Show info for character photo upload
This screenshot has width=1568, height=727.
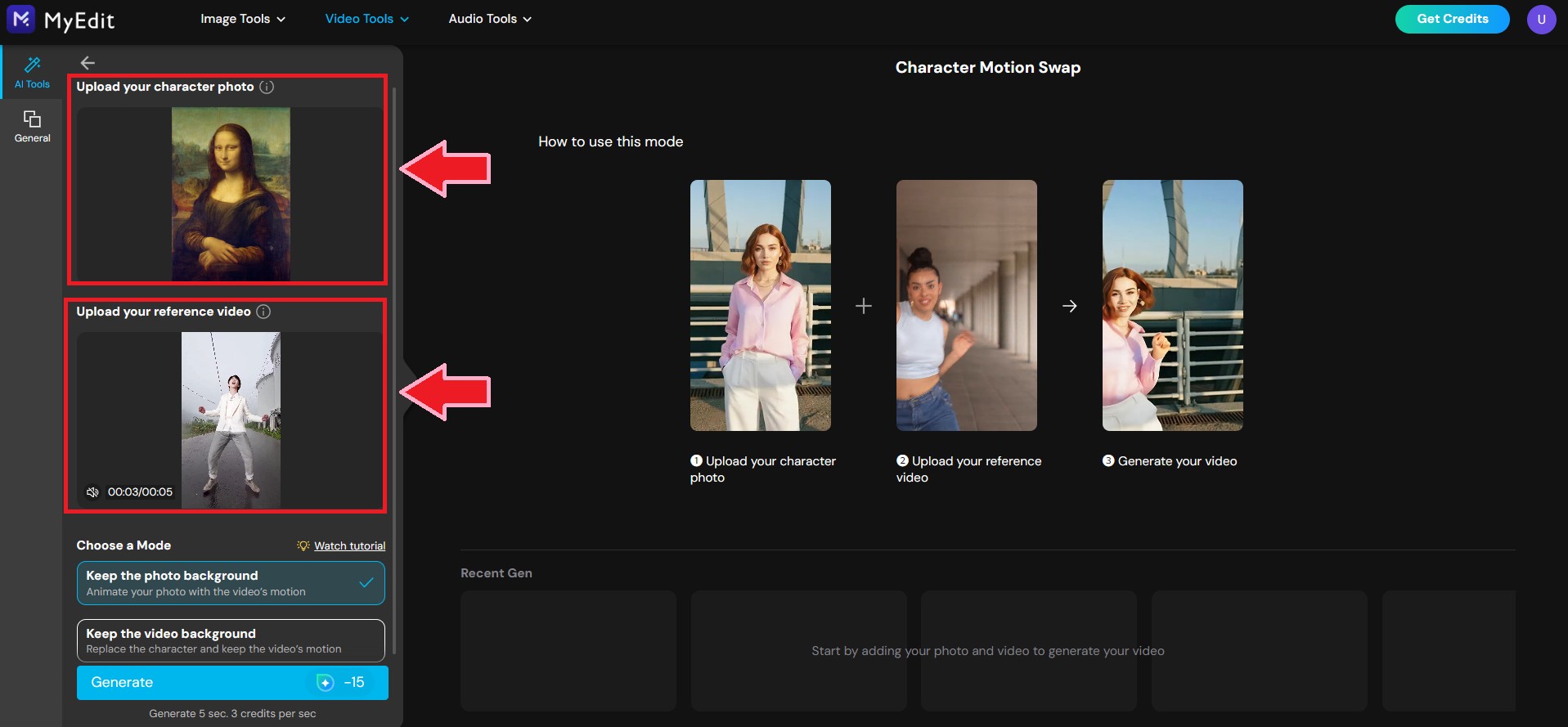(267, 87)
